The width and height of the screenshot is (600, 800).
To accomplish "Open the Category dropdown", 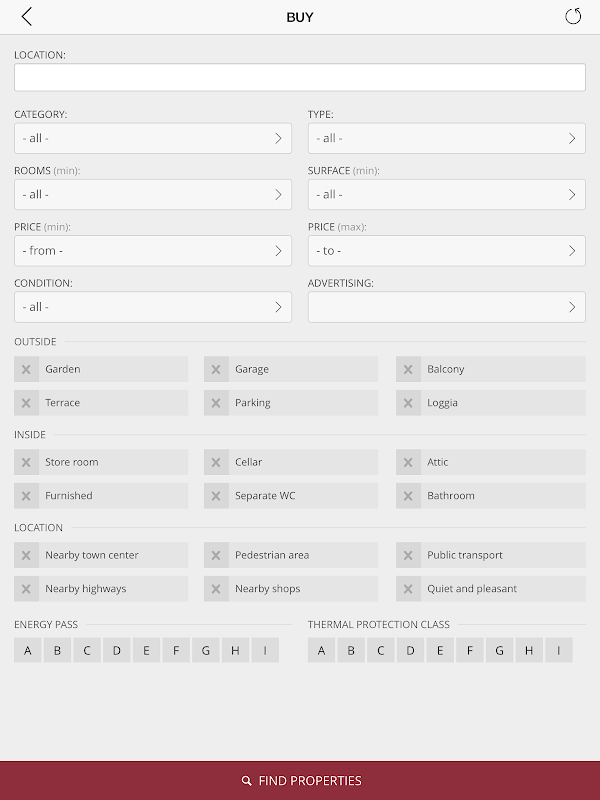I will click(x=153, y=139).
